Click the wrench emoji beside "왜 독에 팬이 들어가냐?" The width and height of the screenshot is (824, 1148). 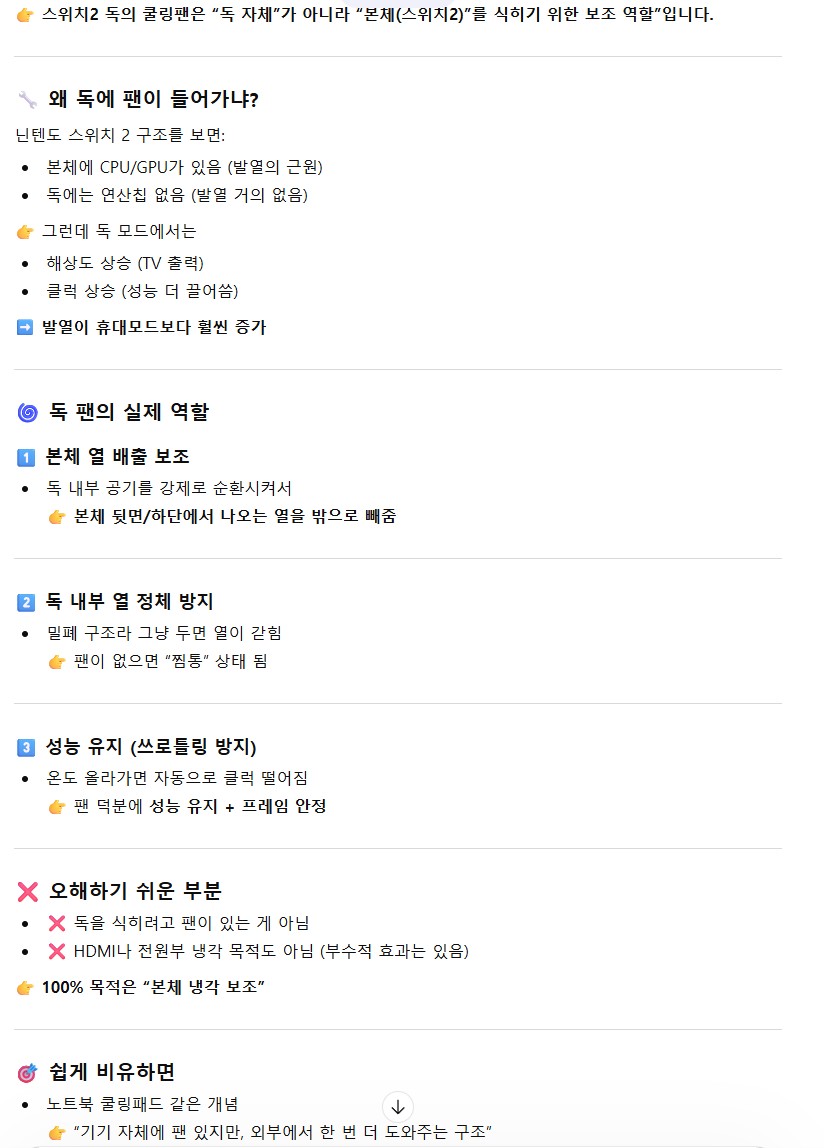coord(27,99)
